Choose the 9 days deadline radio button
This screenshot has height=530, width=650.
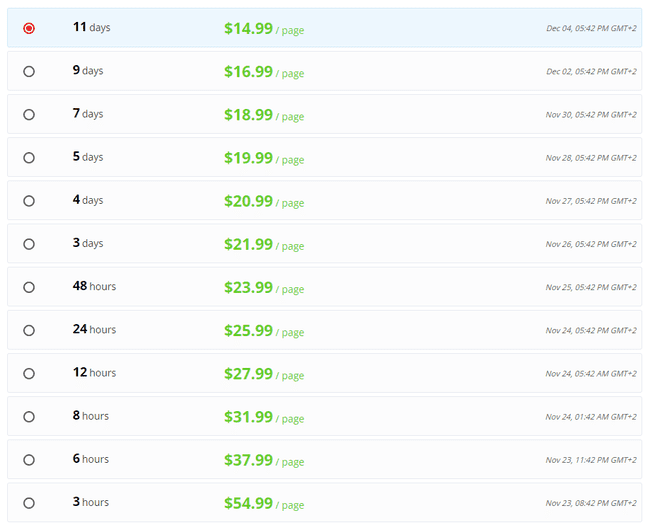click(29, 71)
